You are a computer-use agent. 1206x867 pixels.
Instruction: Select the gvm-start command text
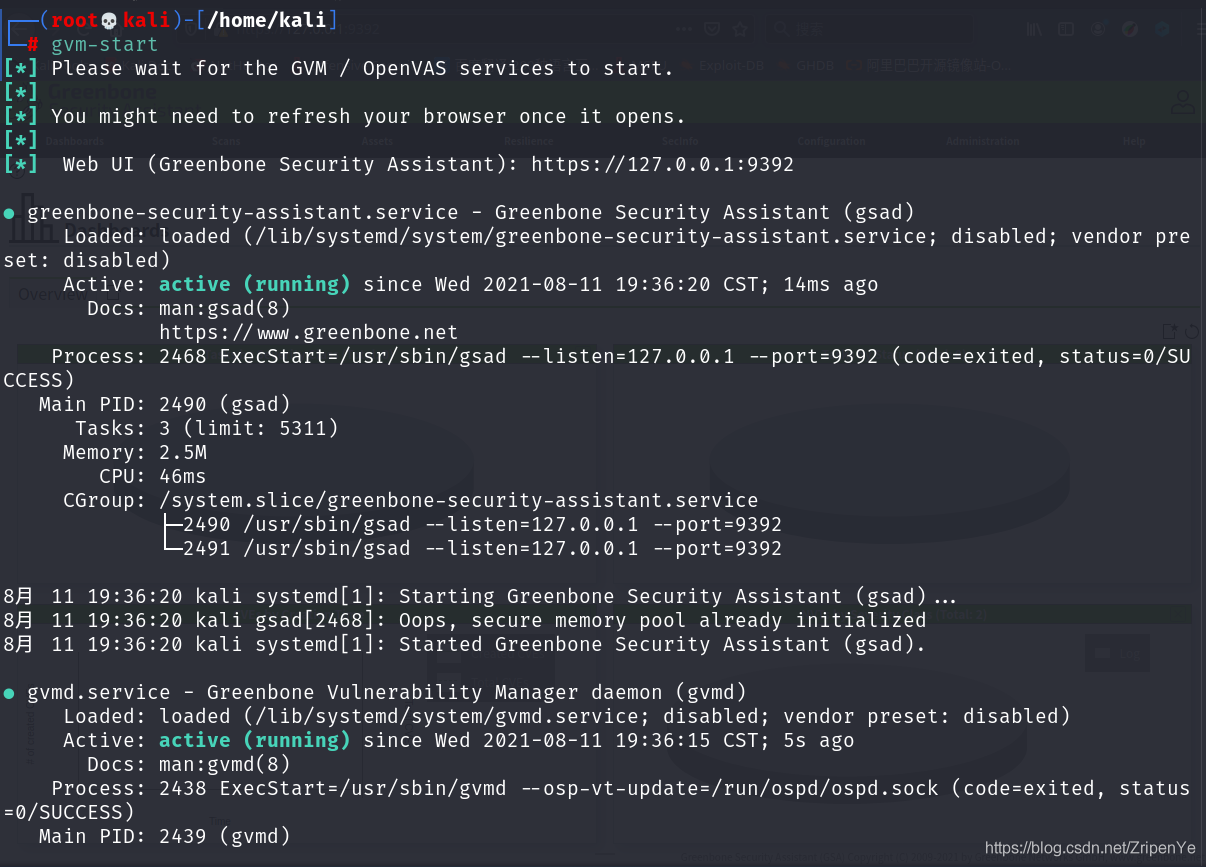pos(105,45)
